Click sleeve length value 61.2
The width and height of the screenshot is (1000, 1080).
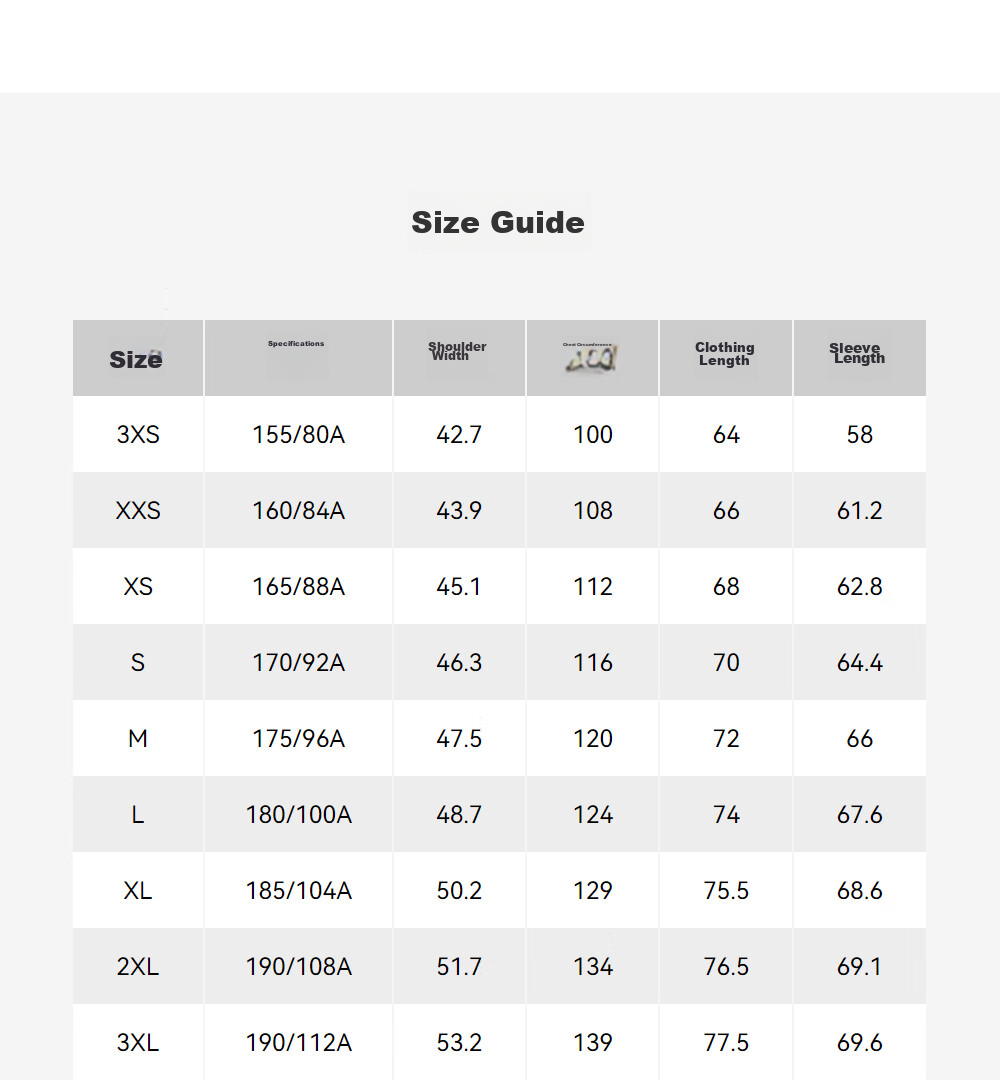(x=860, y=510)
